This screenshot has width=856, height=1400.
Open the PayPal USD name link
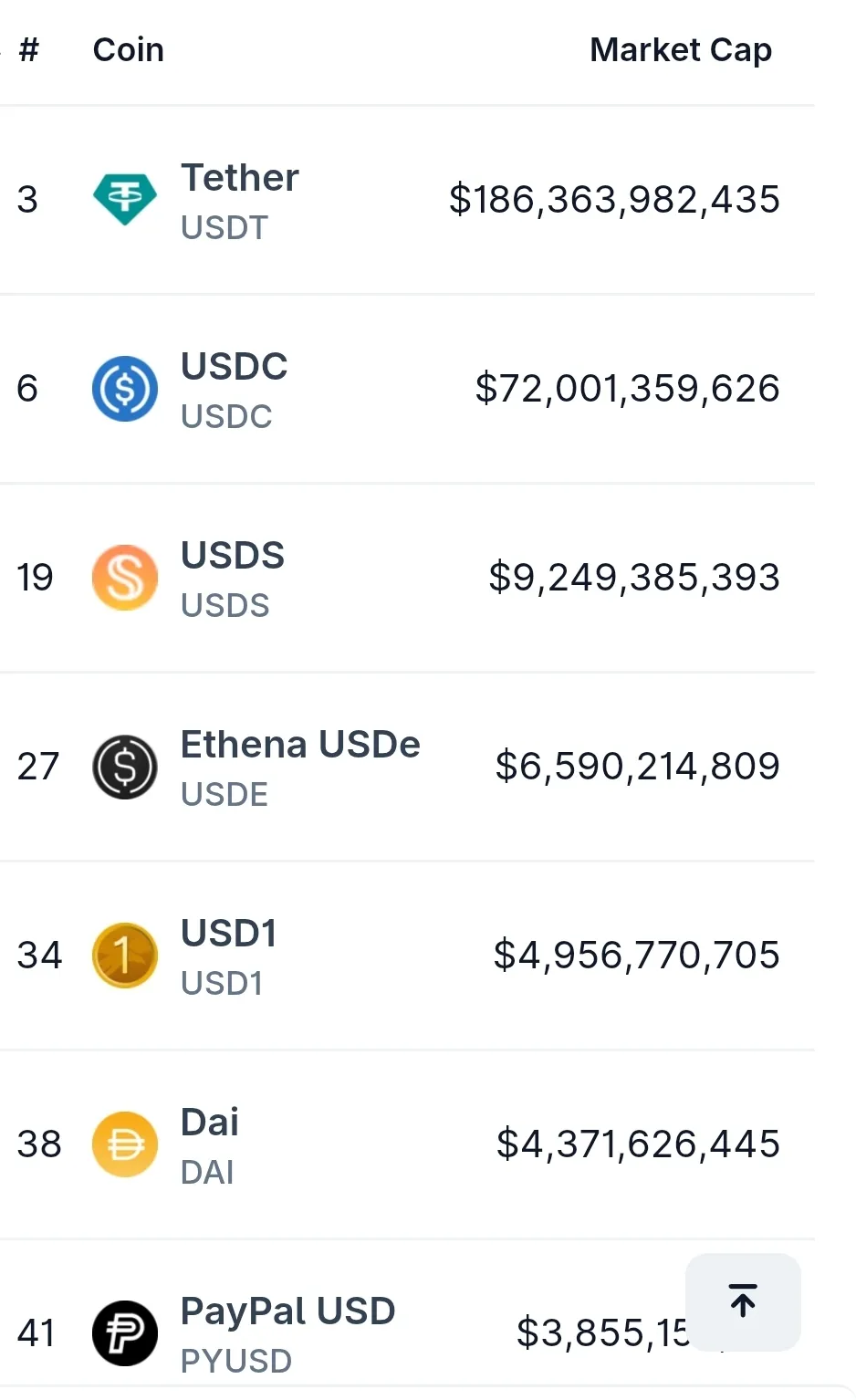point(287,1311)
